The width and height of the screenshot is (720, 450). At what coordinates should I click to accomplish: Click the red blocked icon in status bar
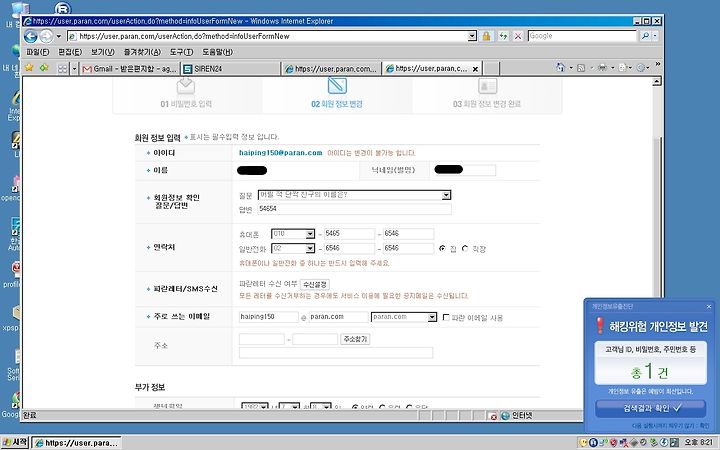(493, 416)
